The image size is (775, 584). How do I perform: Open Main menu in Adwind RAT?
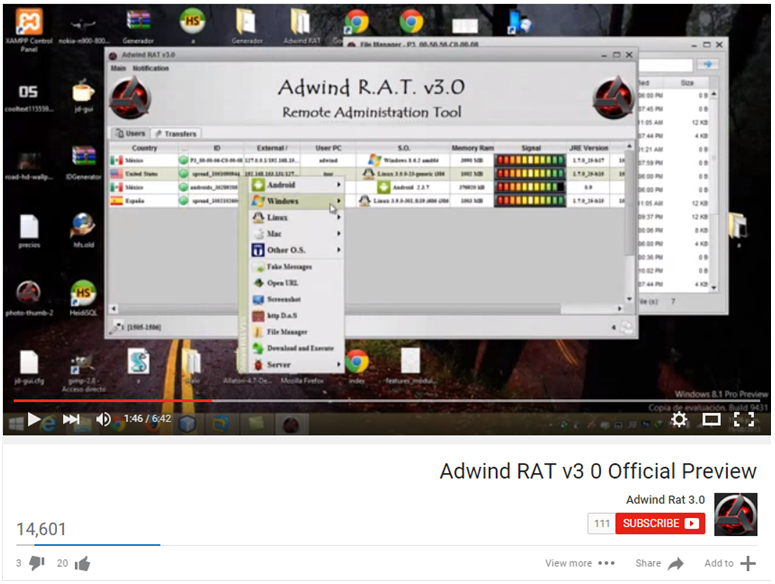[x=118, y=68]
